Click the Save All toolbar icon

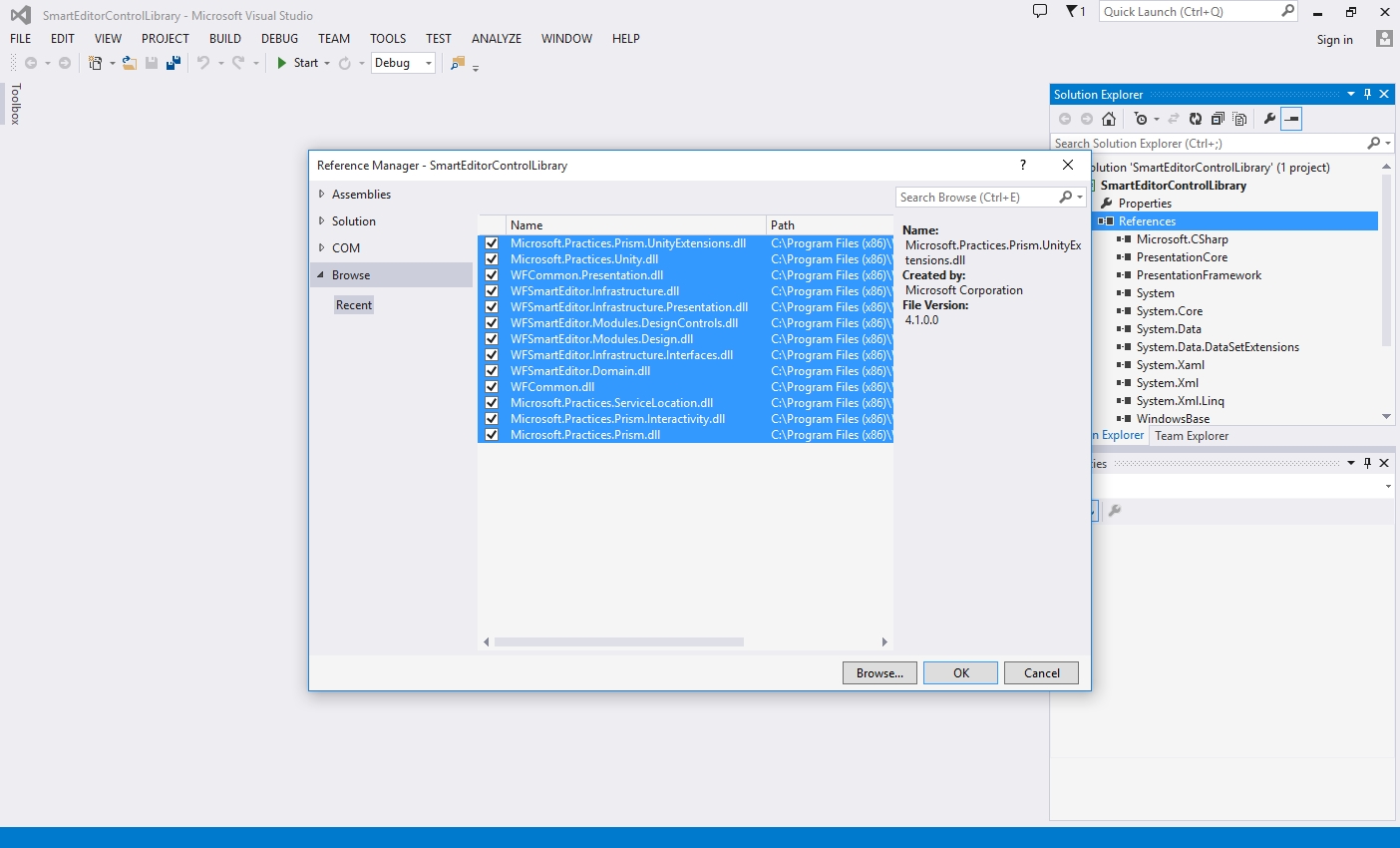coord(174,63)
